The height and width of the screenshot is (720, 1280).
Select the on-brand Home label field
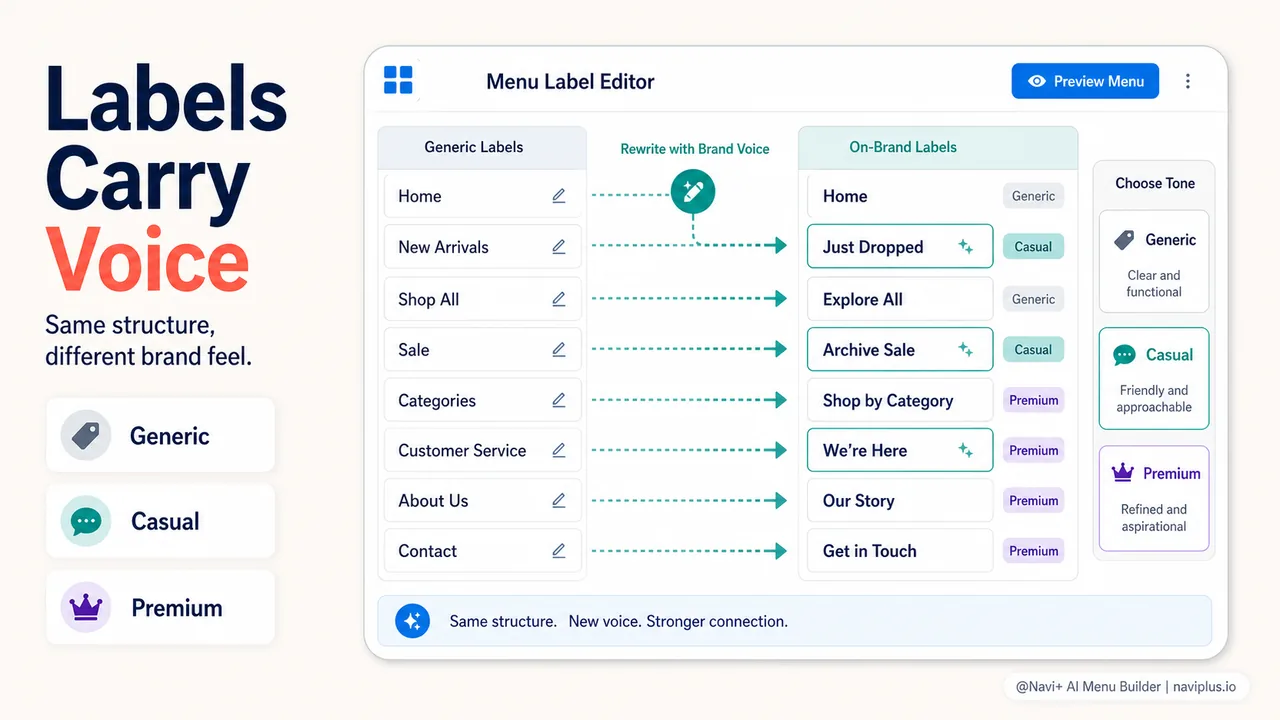pyautogui.click(x=900, y=196)
